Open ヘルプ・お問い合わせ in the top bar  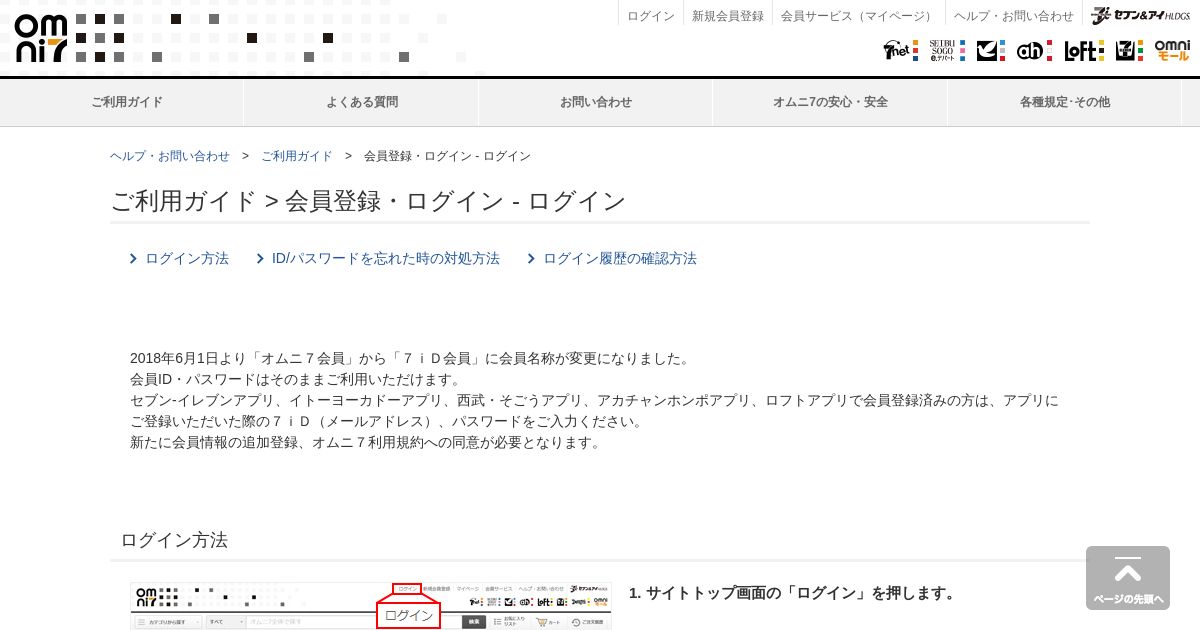pos(1014,16)
